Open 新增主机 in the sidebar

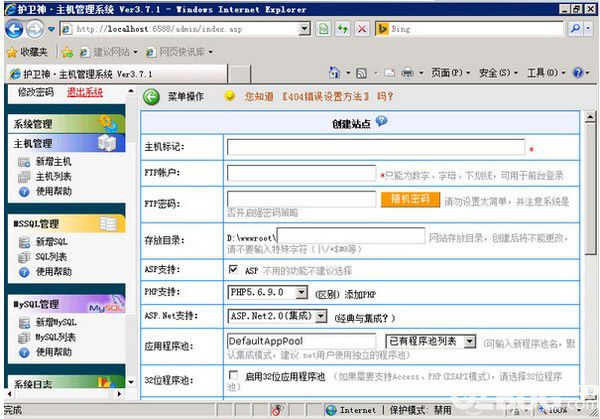point(53,161)
